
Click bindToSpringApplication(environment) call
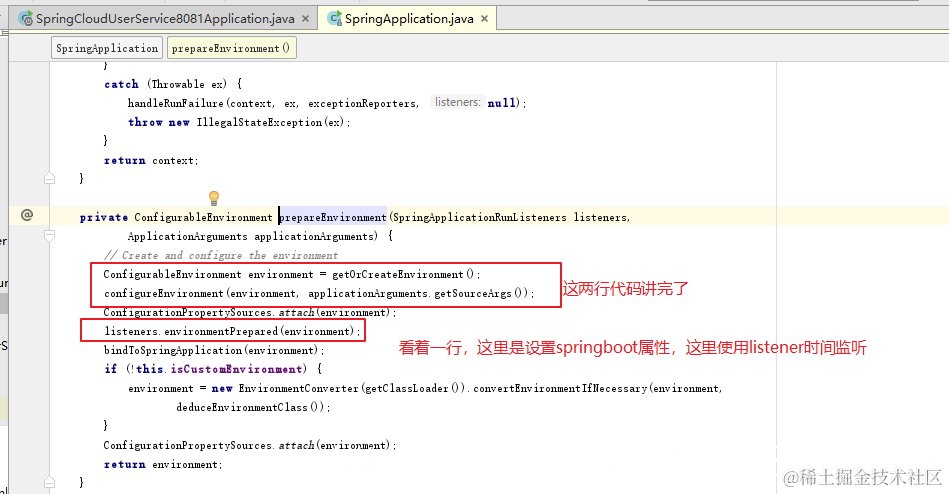[213, 351]
